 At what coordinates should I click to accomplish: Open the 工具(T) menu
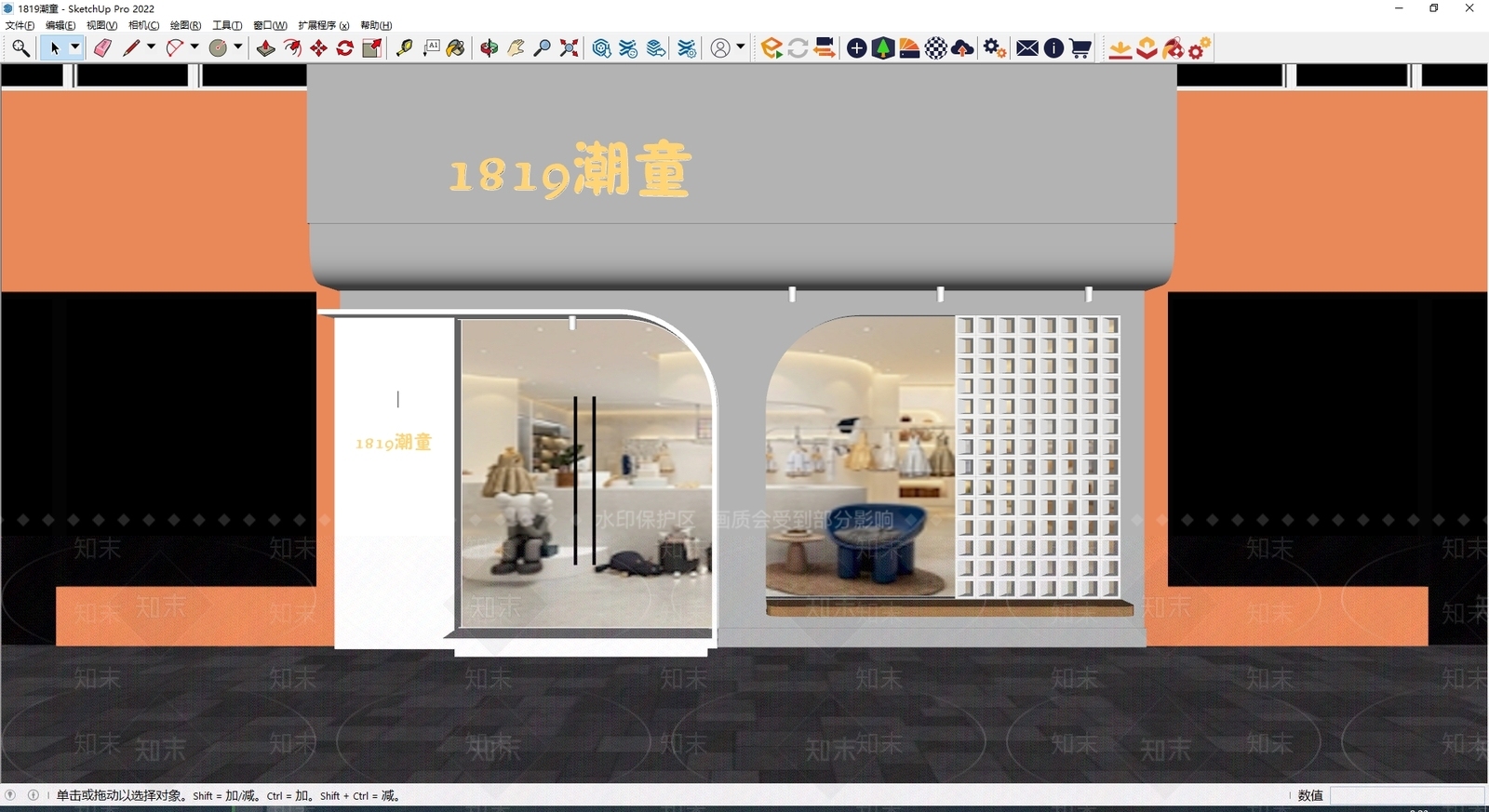coord(227,25)
